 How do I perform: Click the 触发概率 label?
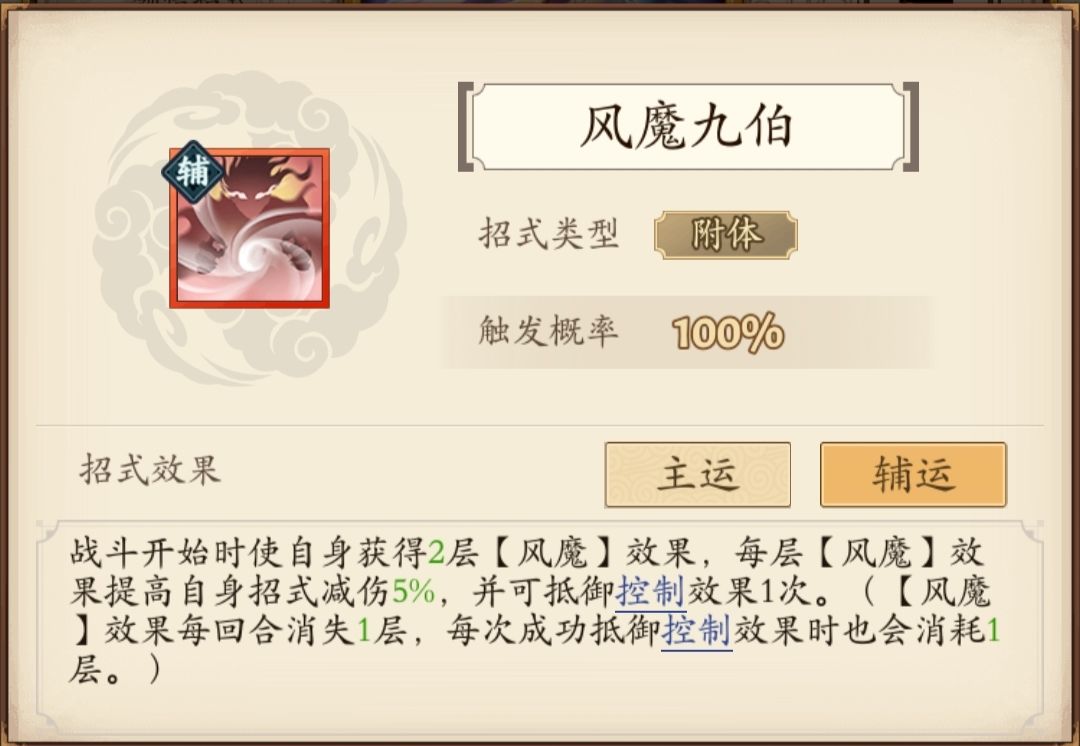pos(548,331)
